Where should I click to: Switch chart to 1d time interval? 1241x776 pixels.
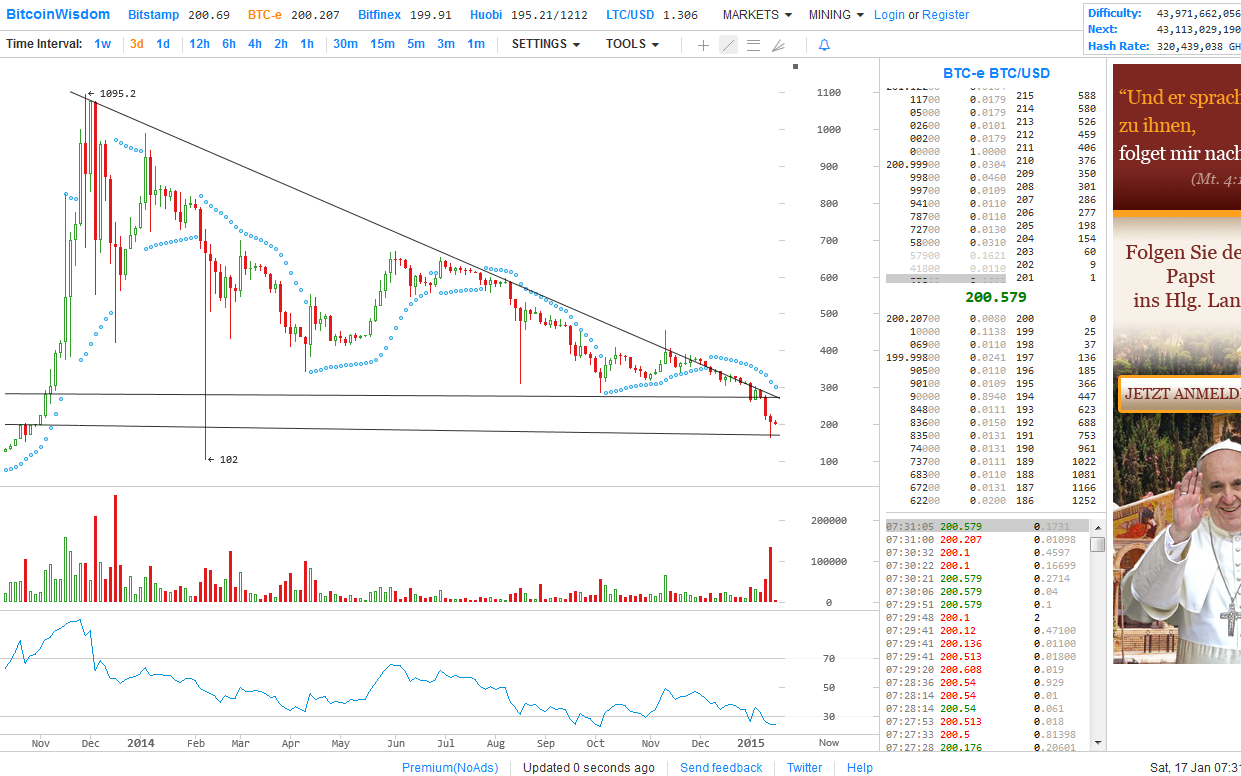(x=162, y=44)
